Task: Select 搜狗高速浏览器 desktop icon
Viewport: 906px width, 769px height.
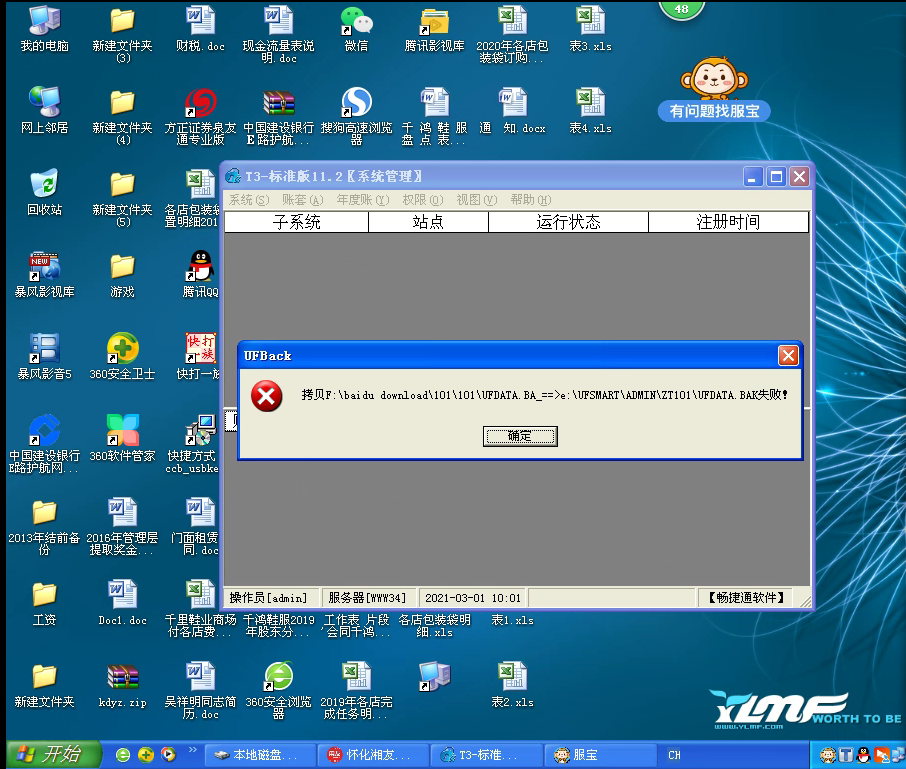Action: pyautogui.click(x=357, y=116)
